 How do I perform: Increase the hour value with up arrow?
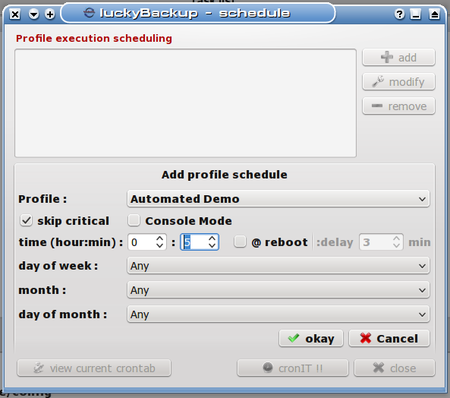(x=160, y=238)
